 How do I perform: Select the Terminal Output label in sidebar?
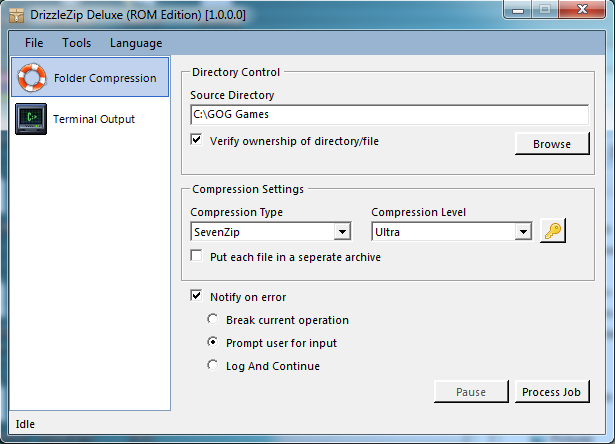coord(94,119)
